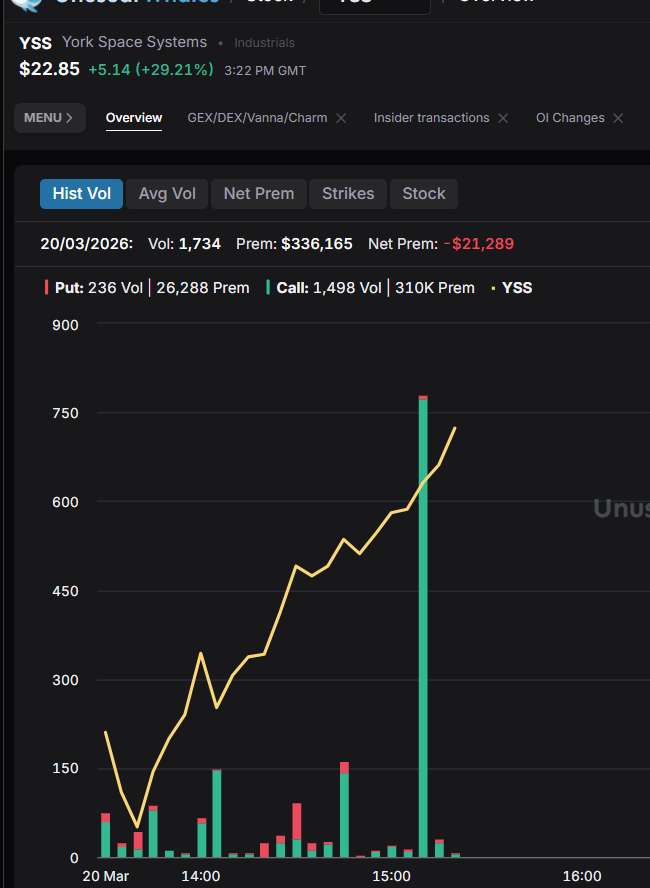Click the 150 y-axis label
The width and height of the screenshot is (650, 888).
click(65, 769)
